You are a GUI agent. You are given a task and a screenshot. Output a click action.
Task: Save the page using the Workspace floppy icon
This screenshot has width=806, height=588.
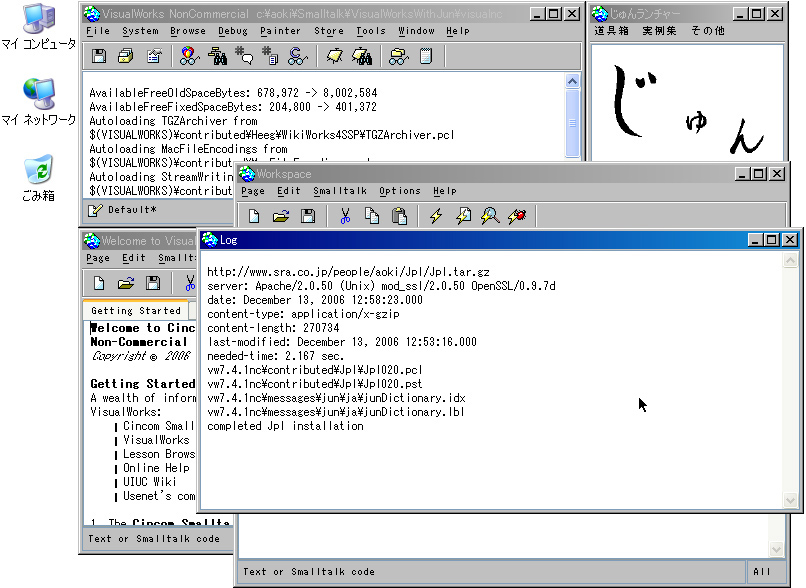(308, 216)
